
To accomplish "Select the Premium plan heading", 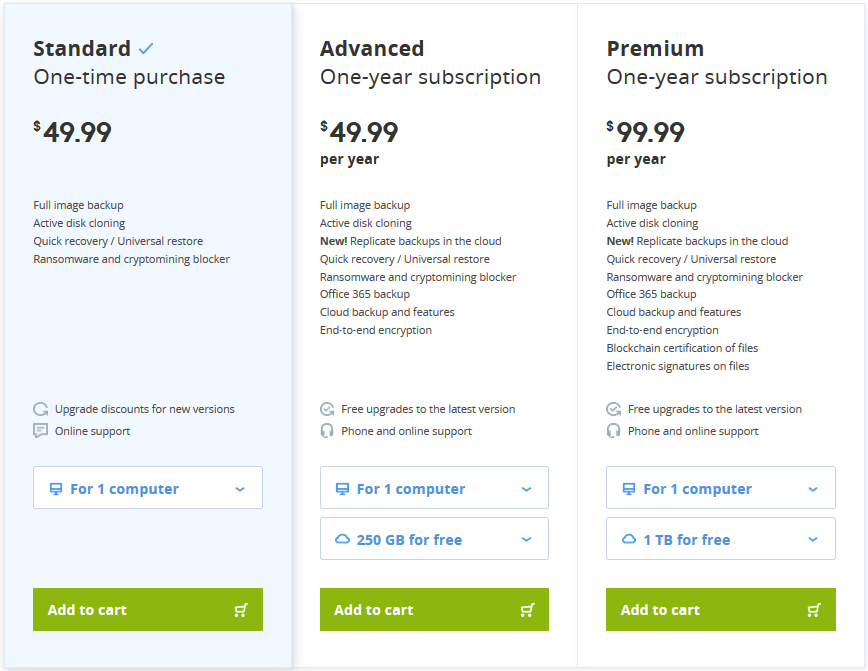I will point(655,49).
